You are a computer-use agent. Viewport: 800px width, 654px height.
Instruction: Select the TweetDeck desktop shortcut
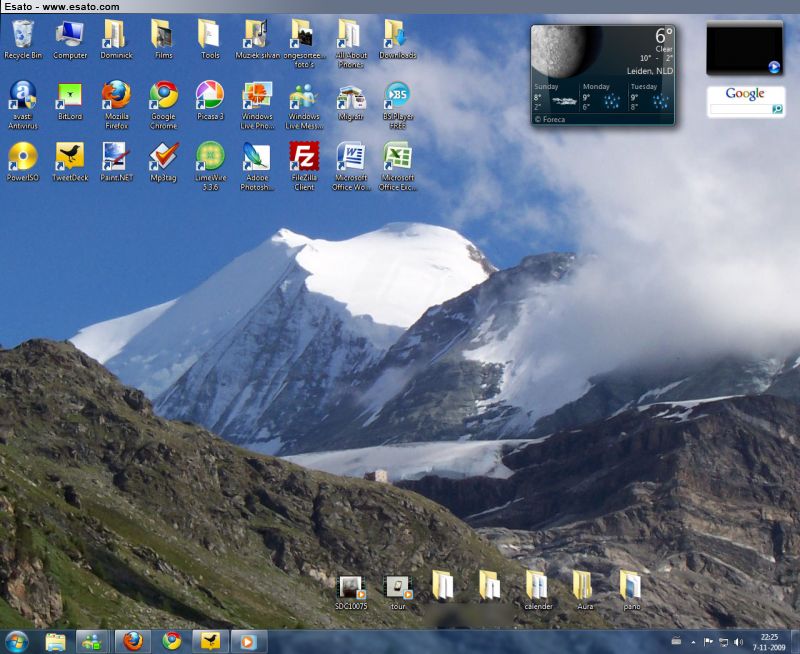[70, 162]
